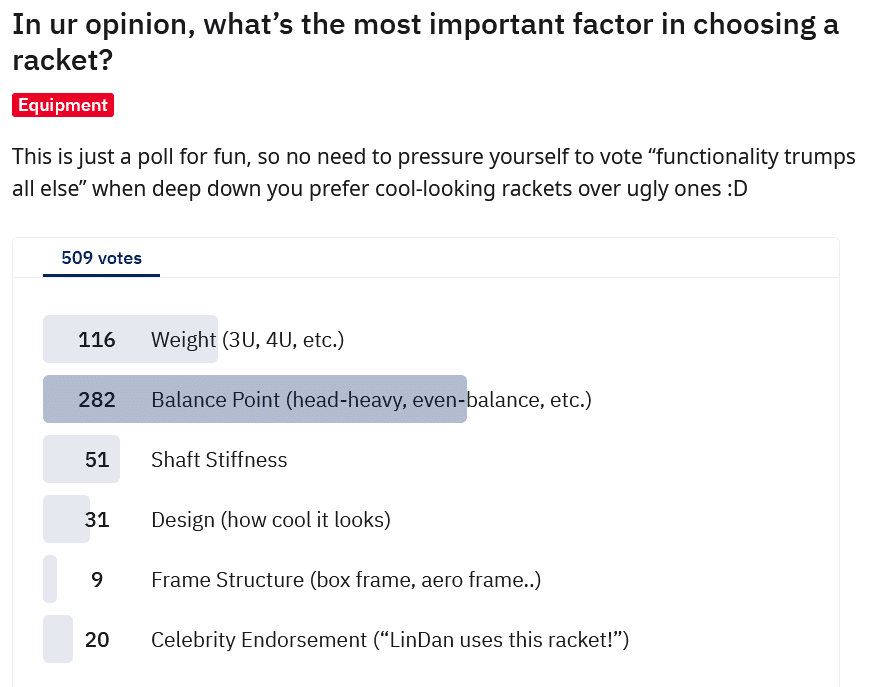
Task: Click the 31 vote count beside Design
Action: click(97, 520)
